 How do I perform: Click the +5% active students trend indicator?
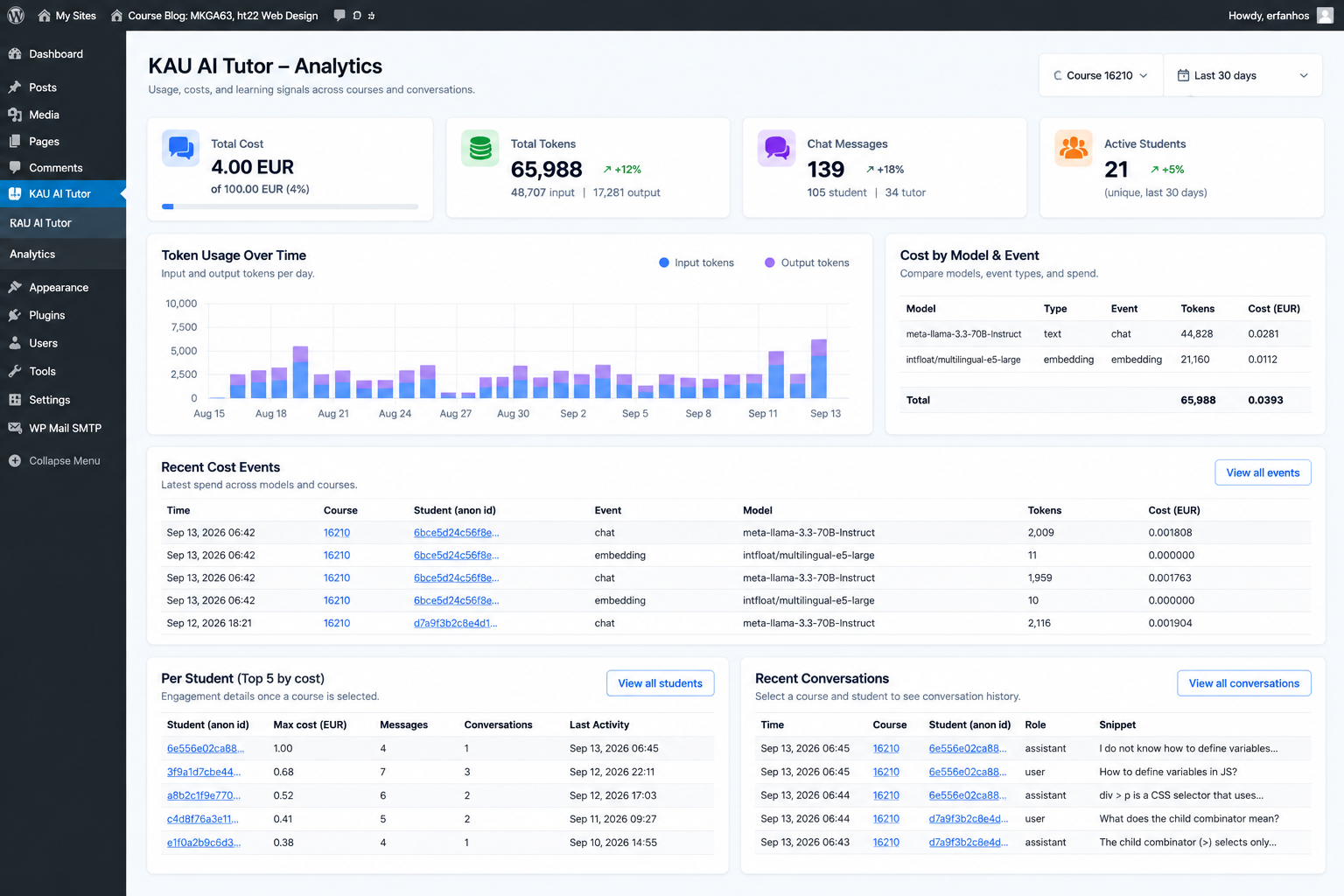1167,170
